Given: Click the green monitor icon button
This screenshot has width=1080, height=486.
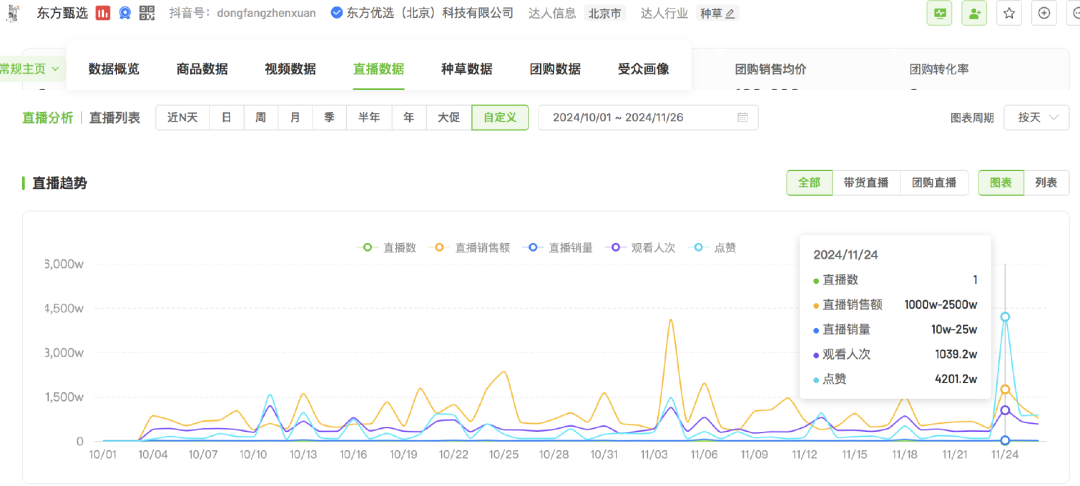Looking at the screenshot, I should click(939, 13).
